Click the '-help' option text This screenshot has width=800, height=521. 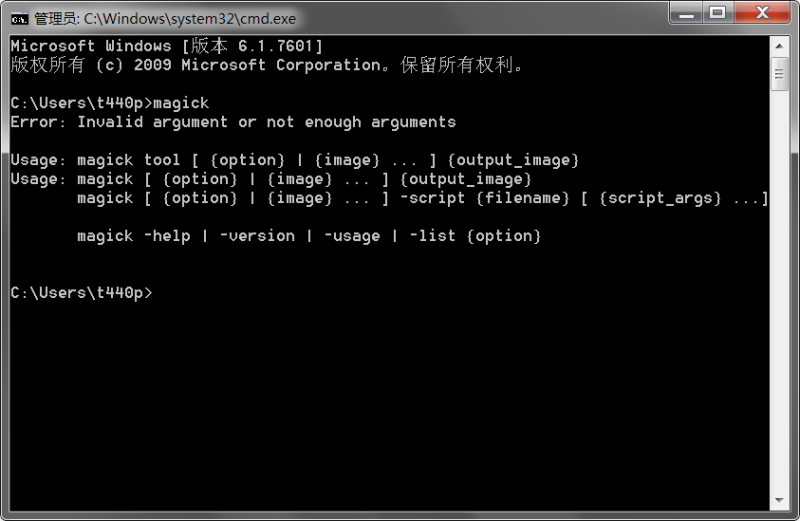(167, 236)
